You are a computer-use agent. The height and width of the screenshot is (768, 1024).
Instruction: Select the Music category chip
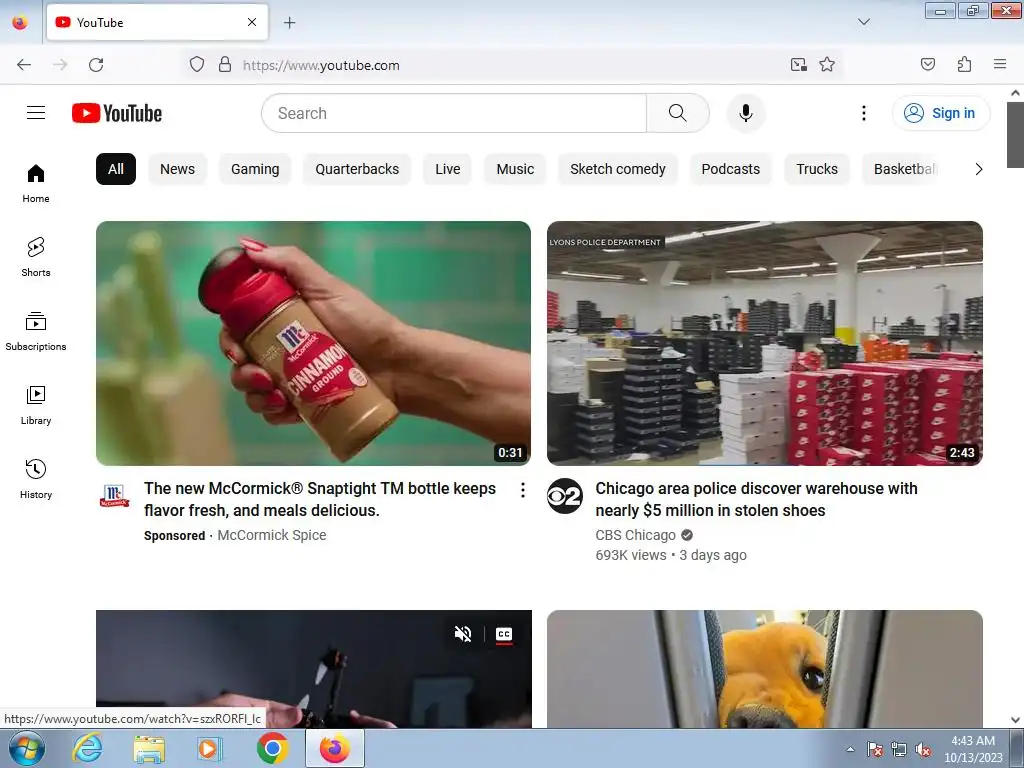point(515,169)
